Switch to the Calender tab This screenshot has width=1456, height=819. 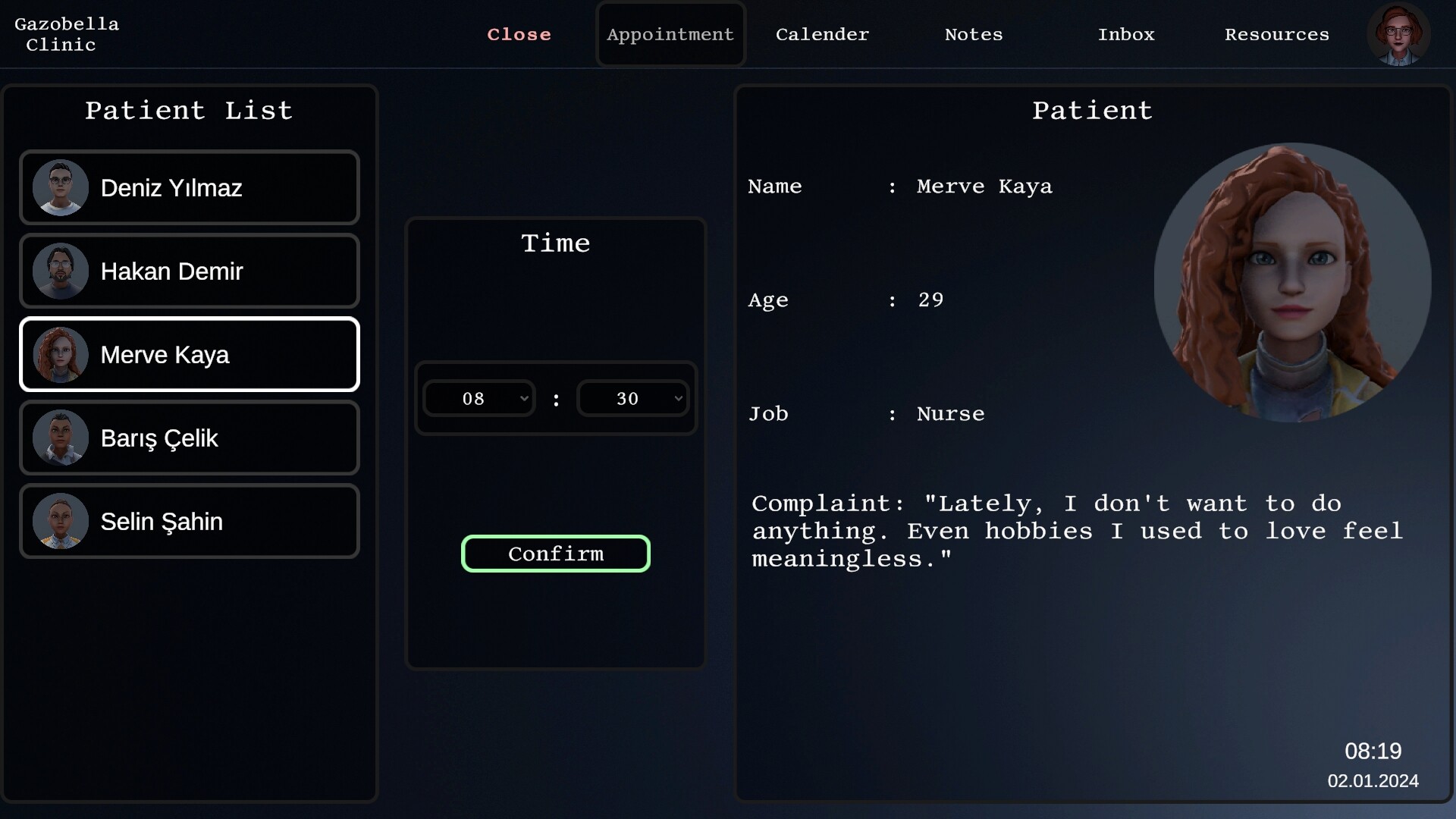[822, 34]
